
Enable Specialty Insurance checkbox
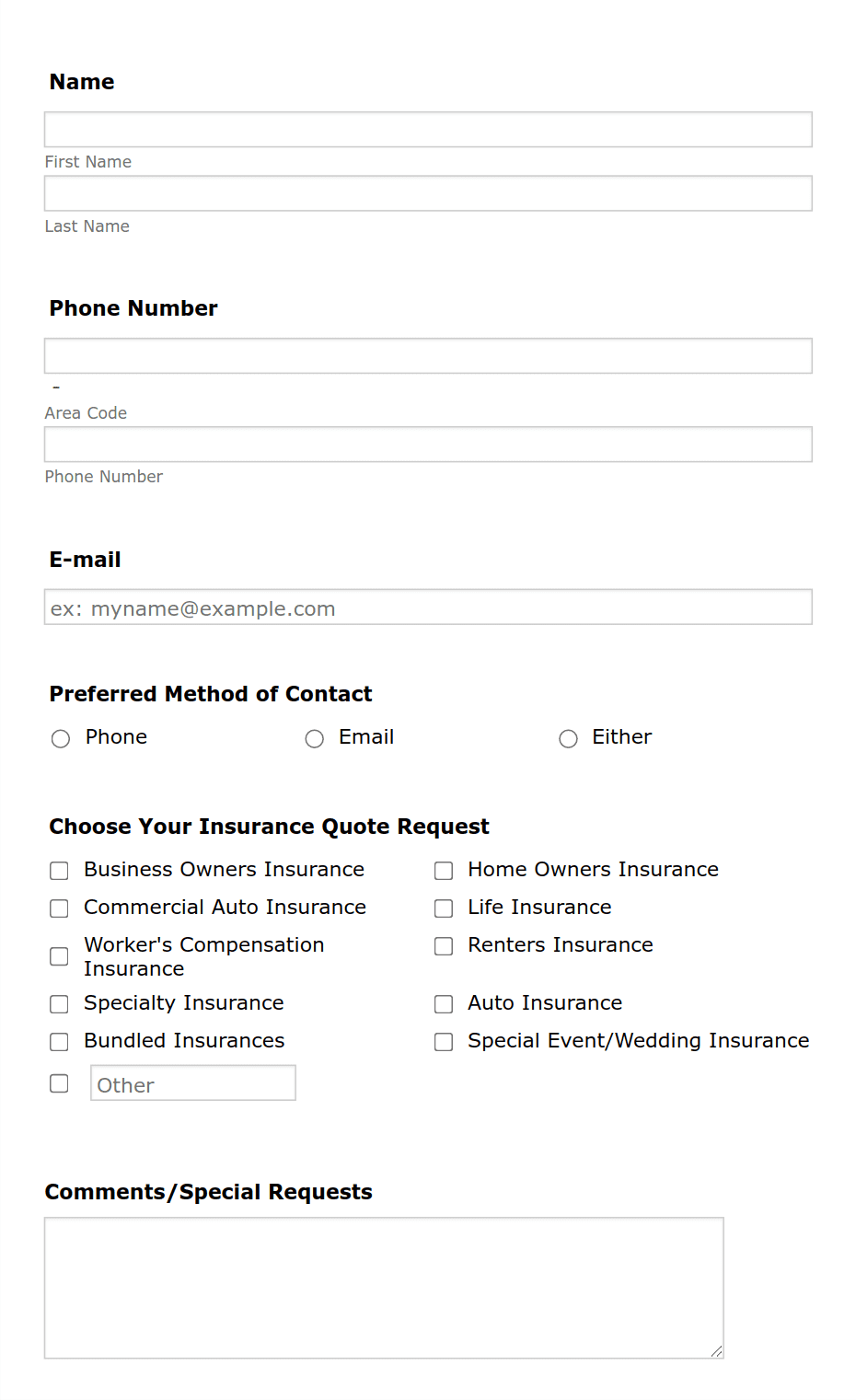click(58, 1003)
